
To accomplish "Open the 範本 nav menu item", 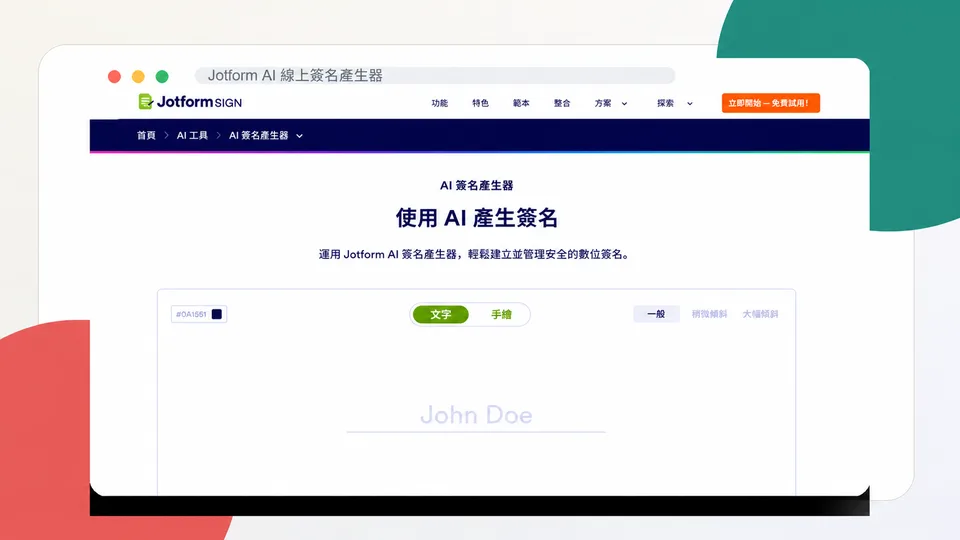I will 521,103.
